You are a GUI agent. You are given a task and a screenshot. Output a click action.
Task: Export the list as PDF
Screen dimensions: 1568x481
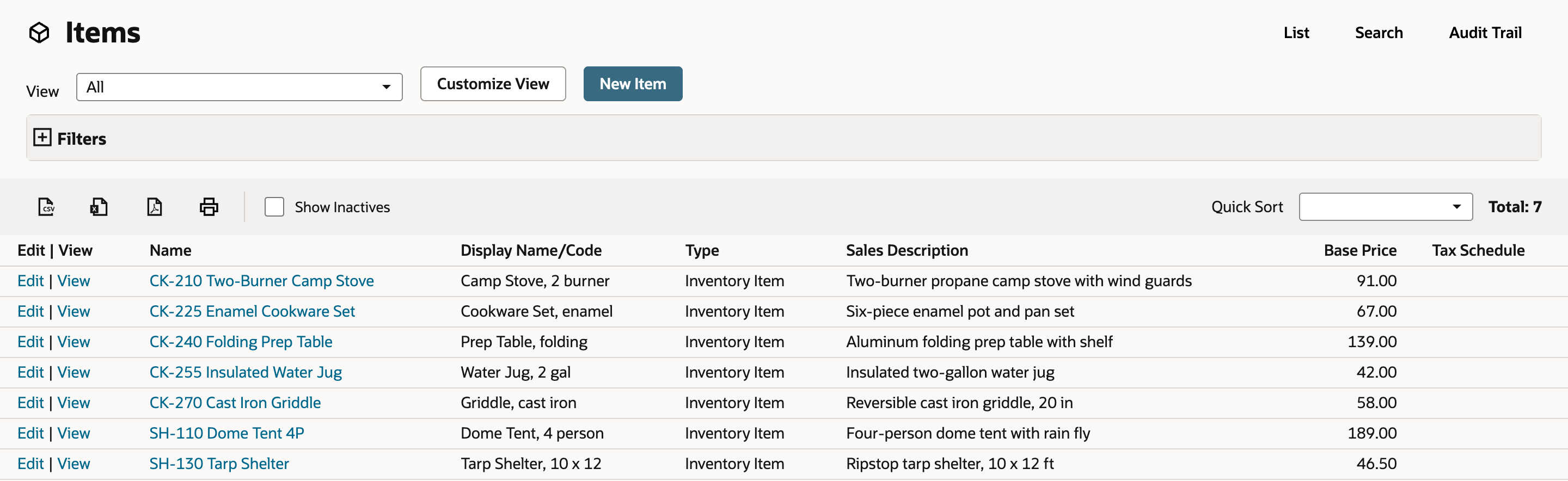coord(155,207)
